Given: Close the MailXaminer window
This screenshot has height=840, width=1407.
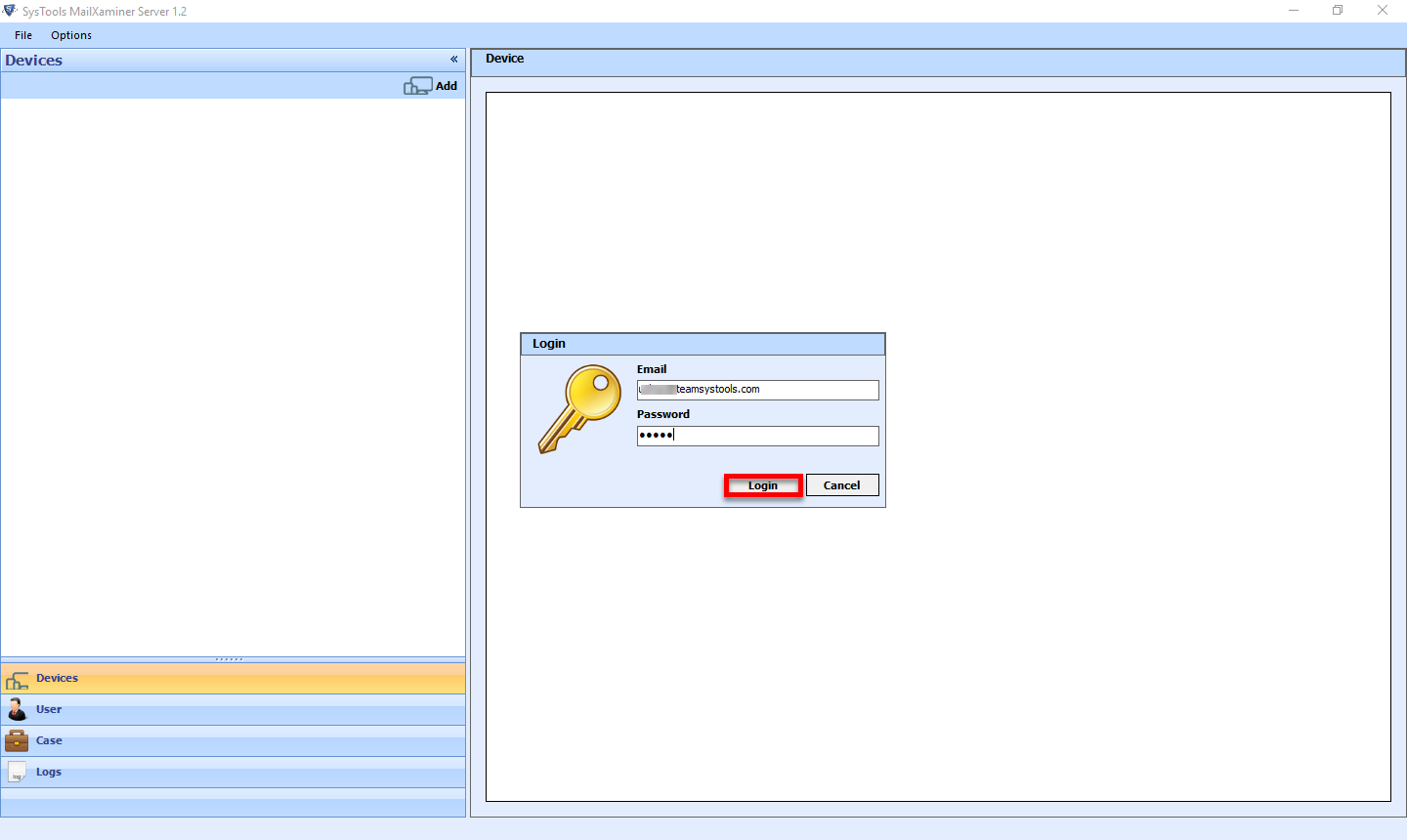Looking at the screenshot, I should (1383, 11).
